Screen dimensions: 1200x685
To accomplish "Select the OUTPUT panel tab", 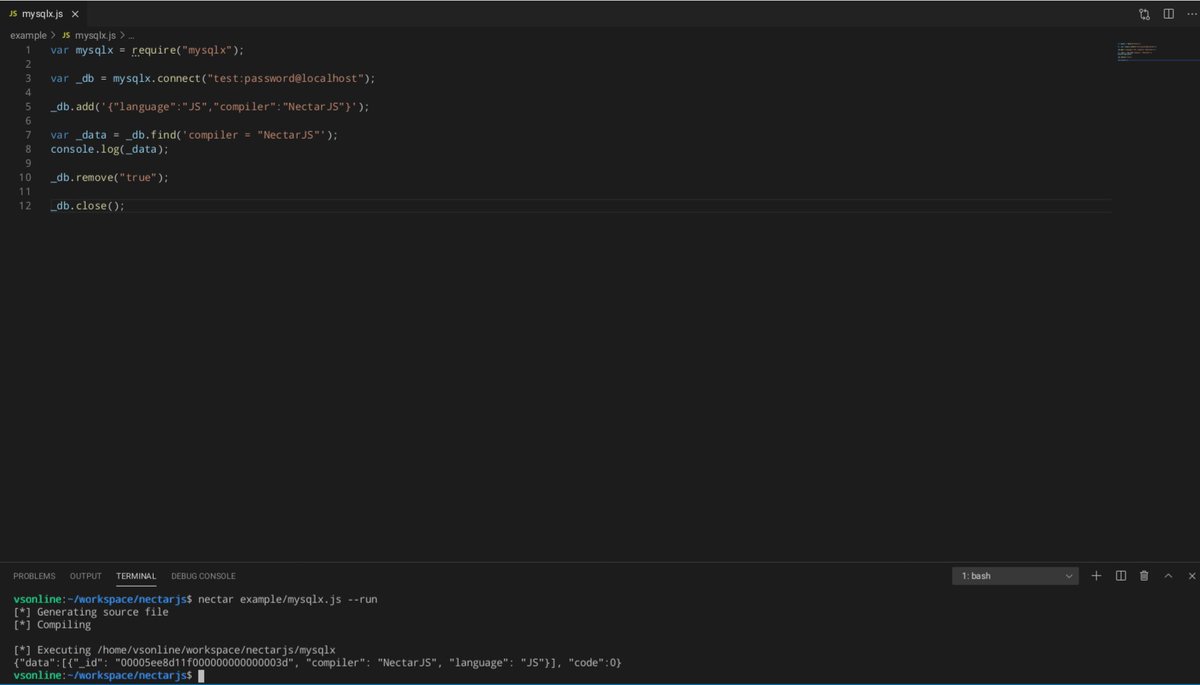I will [84, 576].
